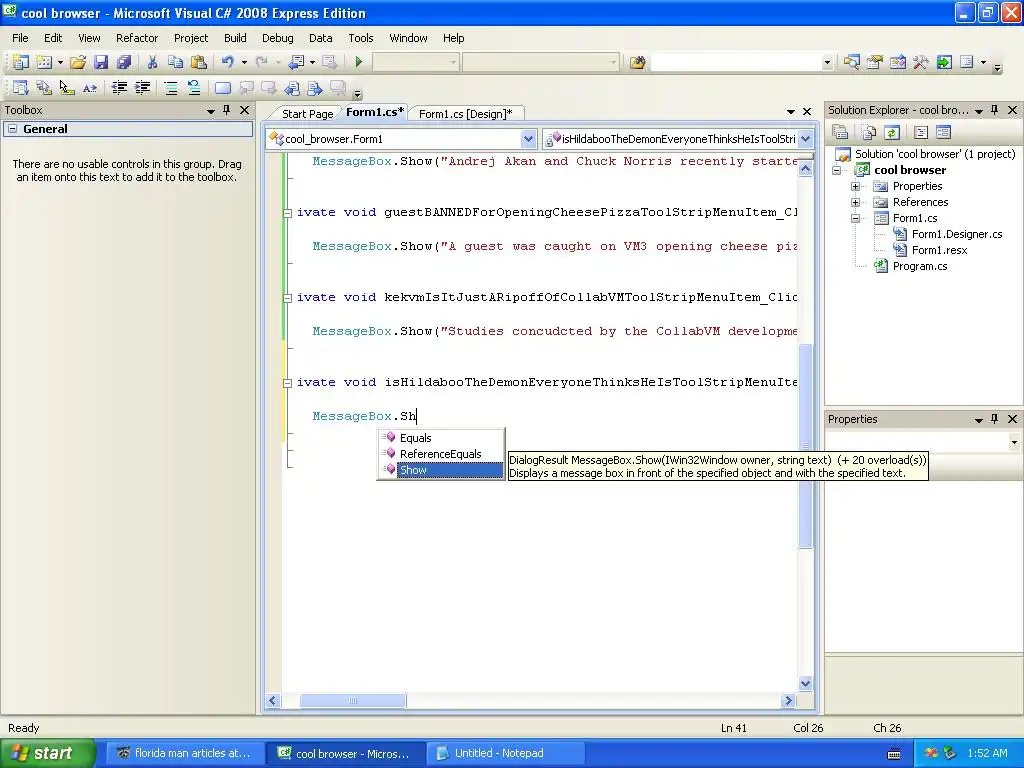This screenshot has height=768, width=1024.
Task: Click the code editor horizontal scrollbar thumb
Action: pos(353,701)
